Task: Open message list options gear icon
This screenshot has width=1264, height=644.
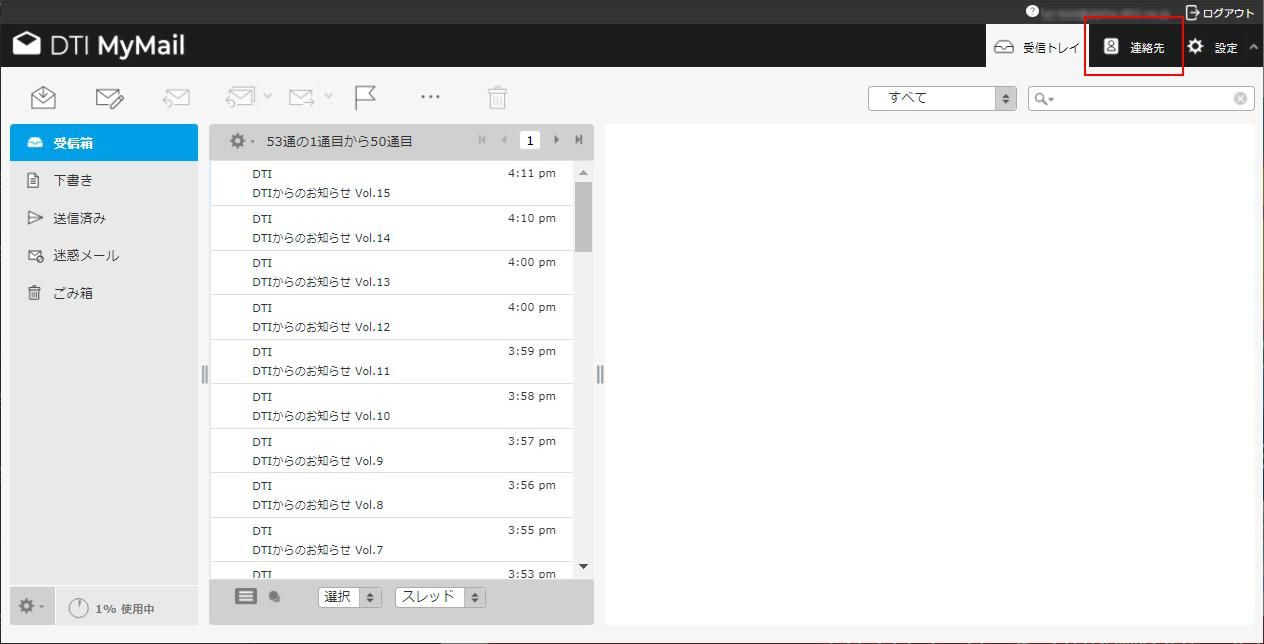Action: coord(241,141)
